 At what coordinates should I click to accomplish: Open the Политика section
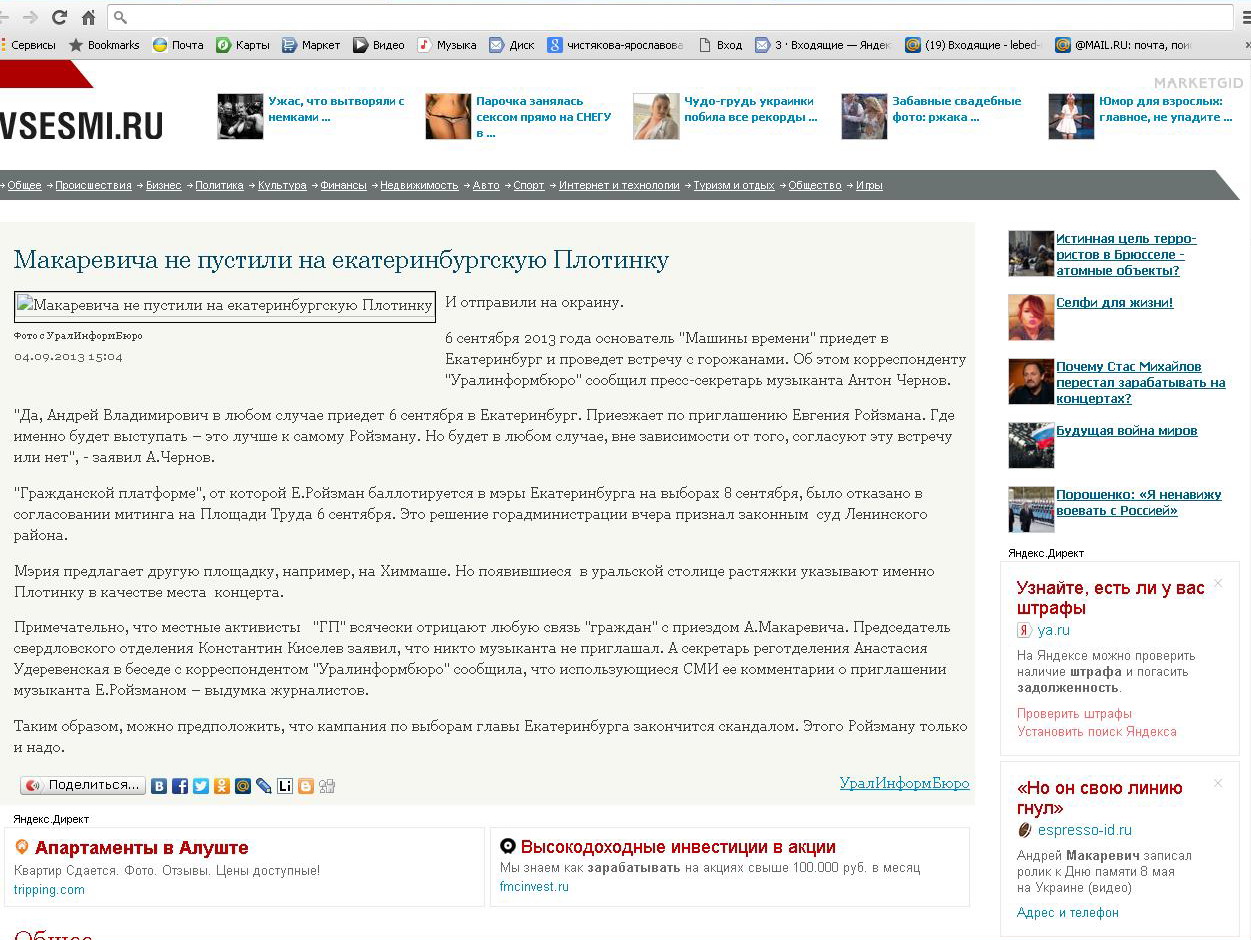coord(219,185)
